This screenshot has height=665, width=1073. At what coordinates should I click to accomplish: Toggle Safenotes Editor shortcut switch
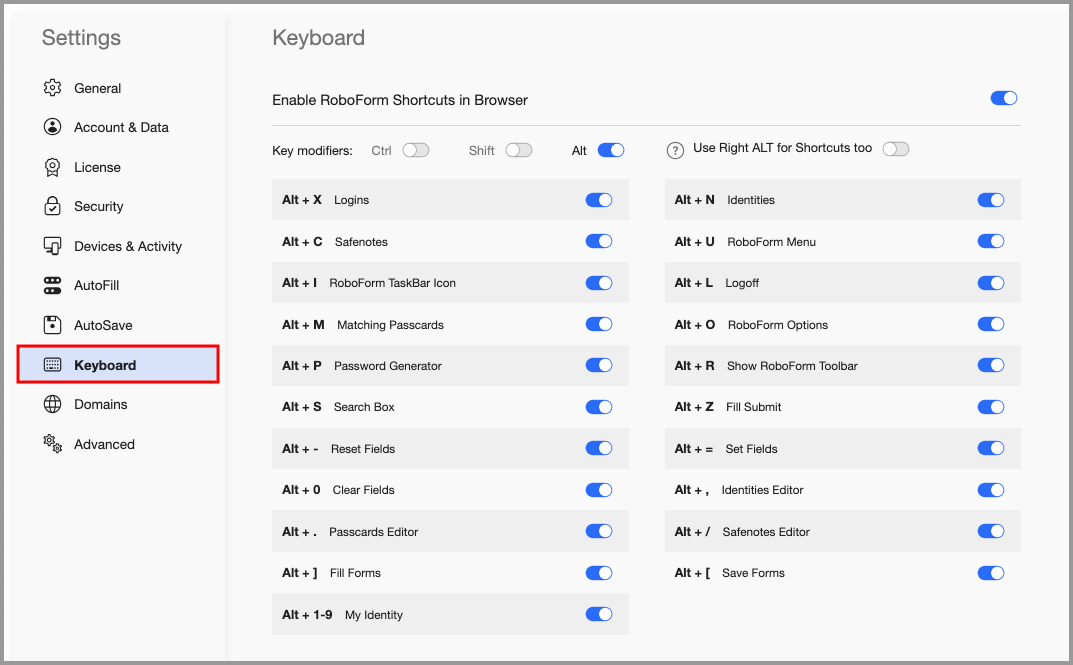click(991, 531)
